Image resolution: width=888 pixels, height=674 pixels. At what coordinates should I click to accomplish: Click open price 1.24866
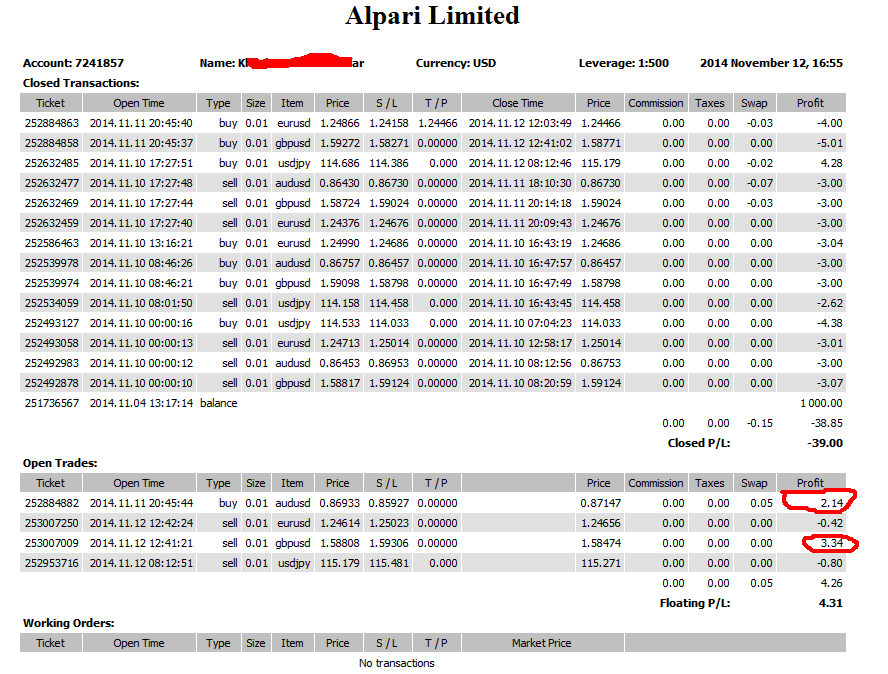pos(340,123)
